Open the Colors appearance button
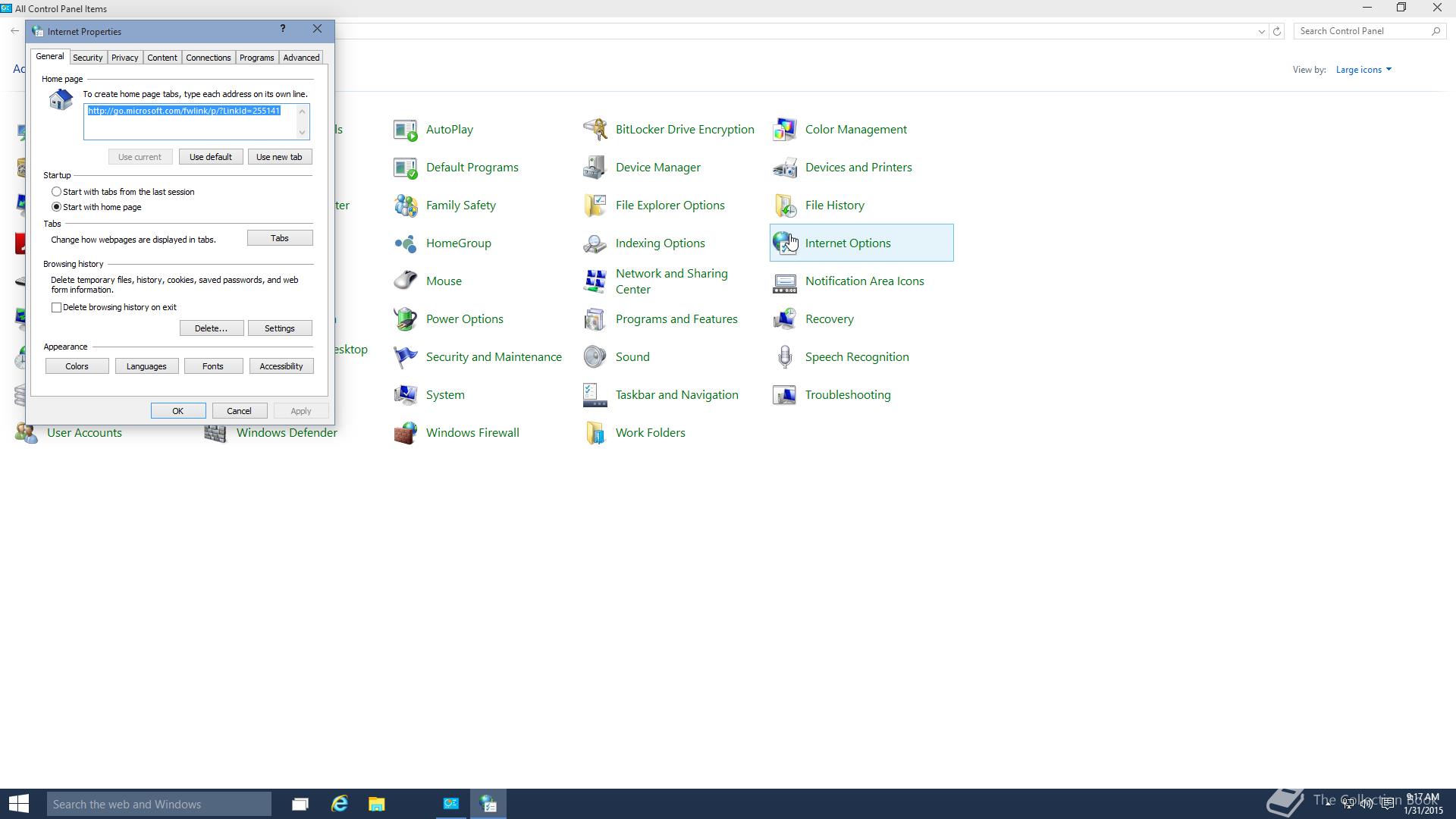 [77, 366]
